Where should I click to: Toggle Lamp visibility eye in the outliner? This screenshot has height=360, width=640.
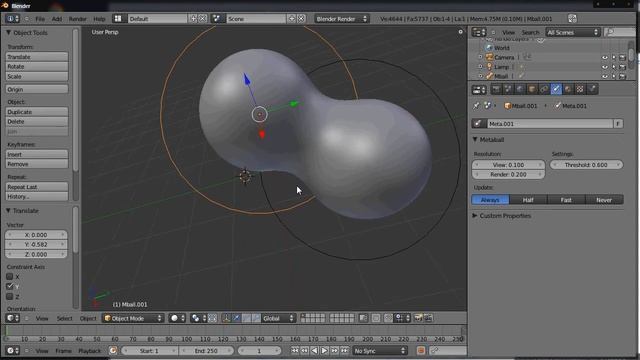point(604,67)
